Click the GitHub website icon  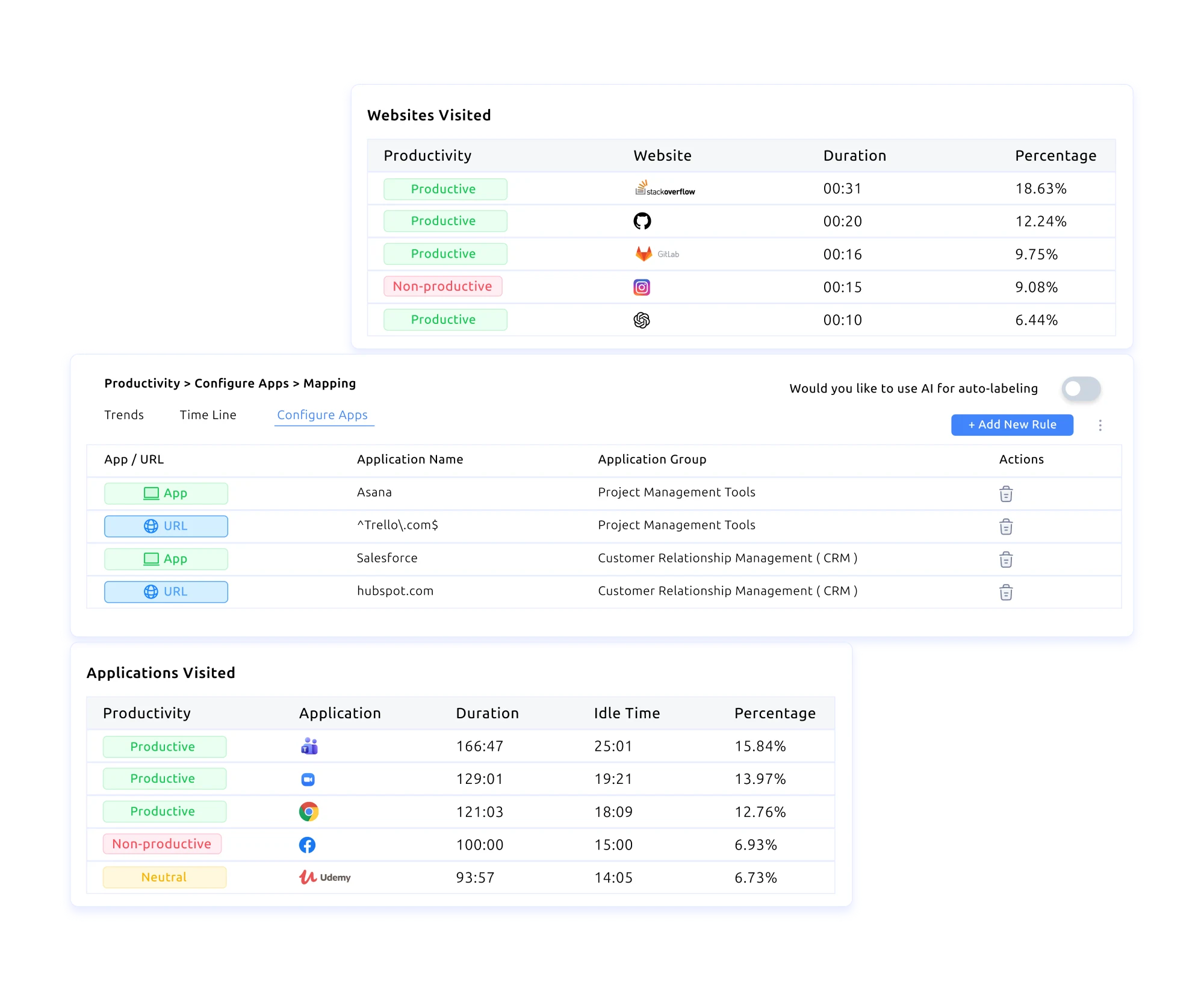642,221
